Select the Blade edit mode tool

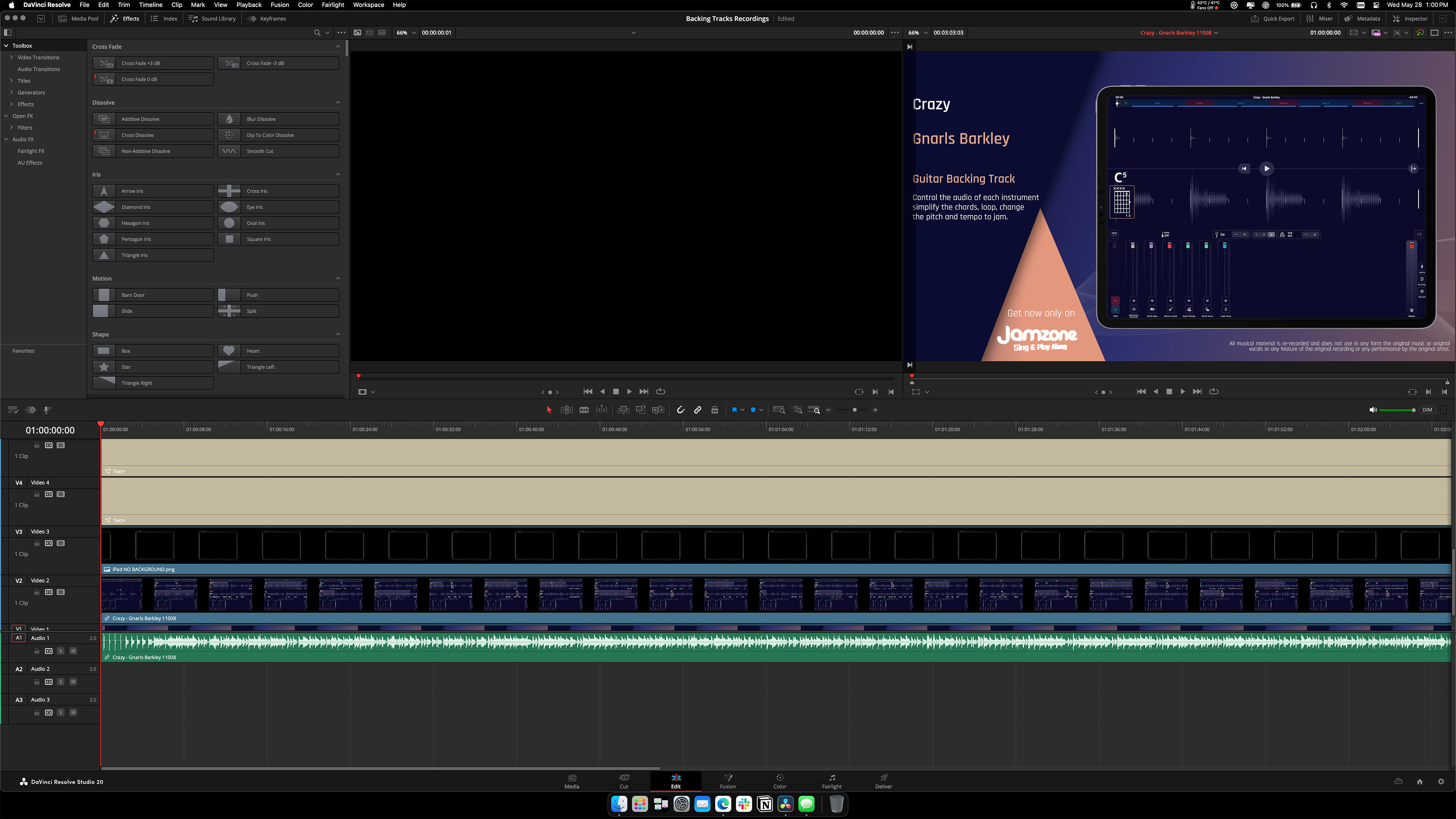click(x=584, y=410)
